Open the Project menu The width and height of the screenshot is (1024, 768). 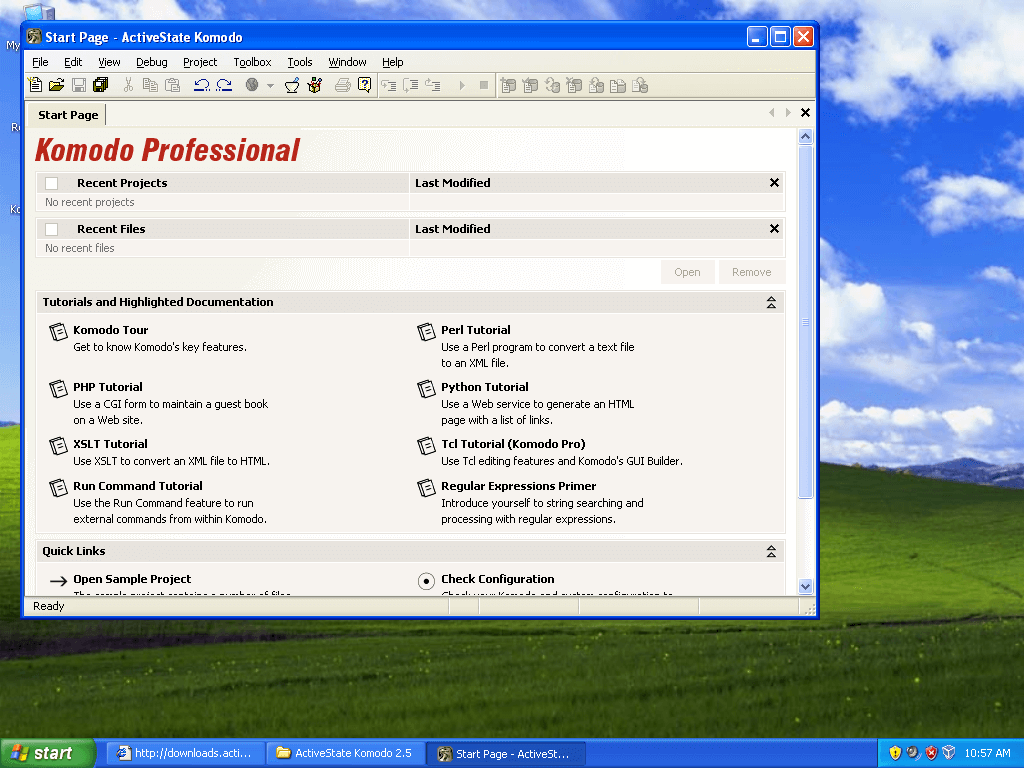pyautogui.click(x=200, y=62)
